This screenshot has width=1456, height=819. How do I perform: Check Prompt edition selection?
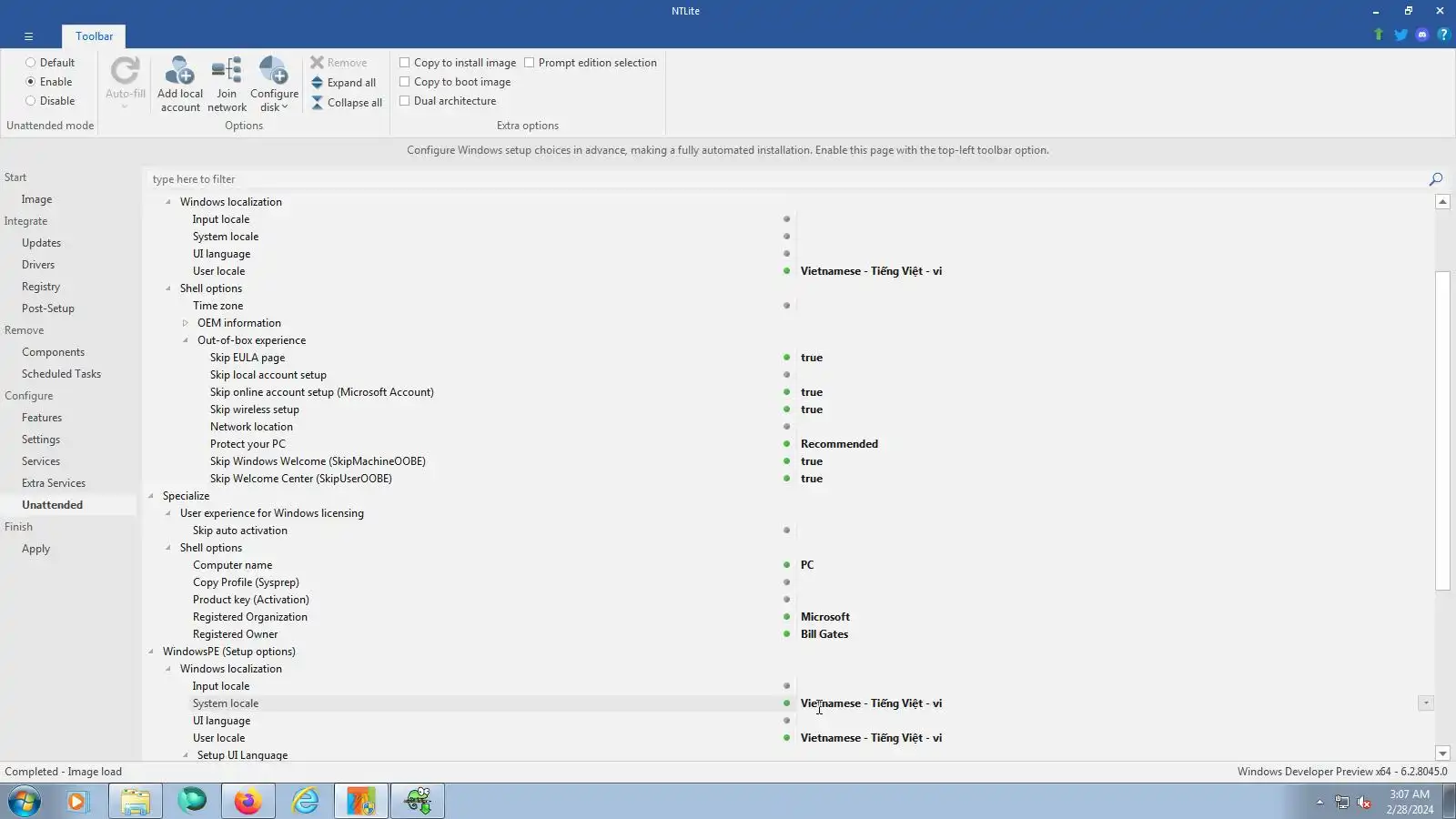click(530, 63)
